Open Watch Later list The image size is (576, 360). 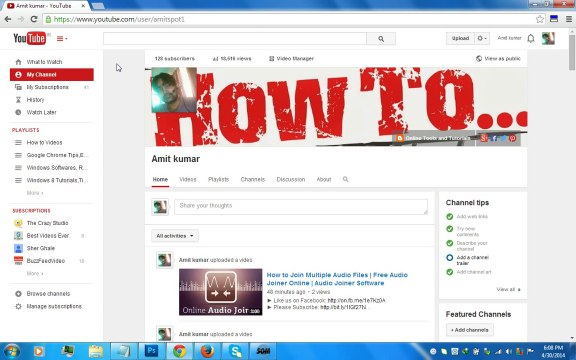click(41, 112)
